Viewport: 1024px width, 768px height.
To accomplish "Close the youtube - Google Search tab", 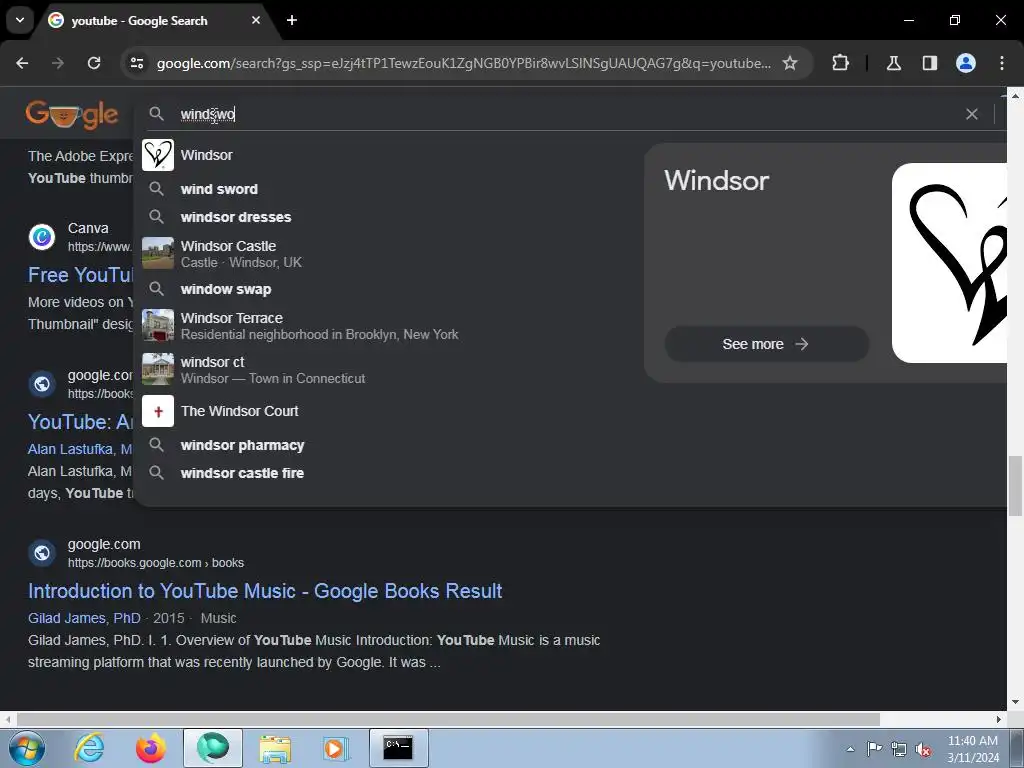I will 256,20.
